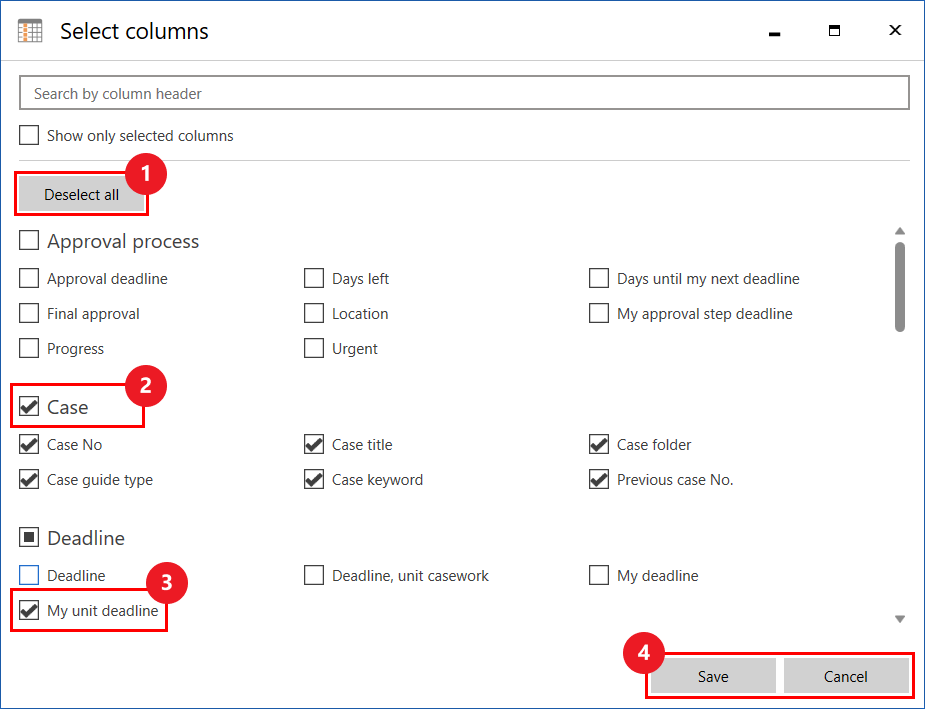Check the Final approval column

click(29, 313)
